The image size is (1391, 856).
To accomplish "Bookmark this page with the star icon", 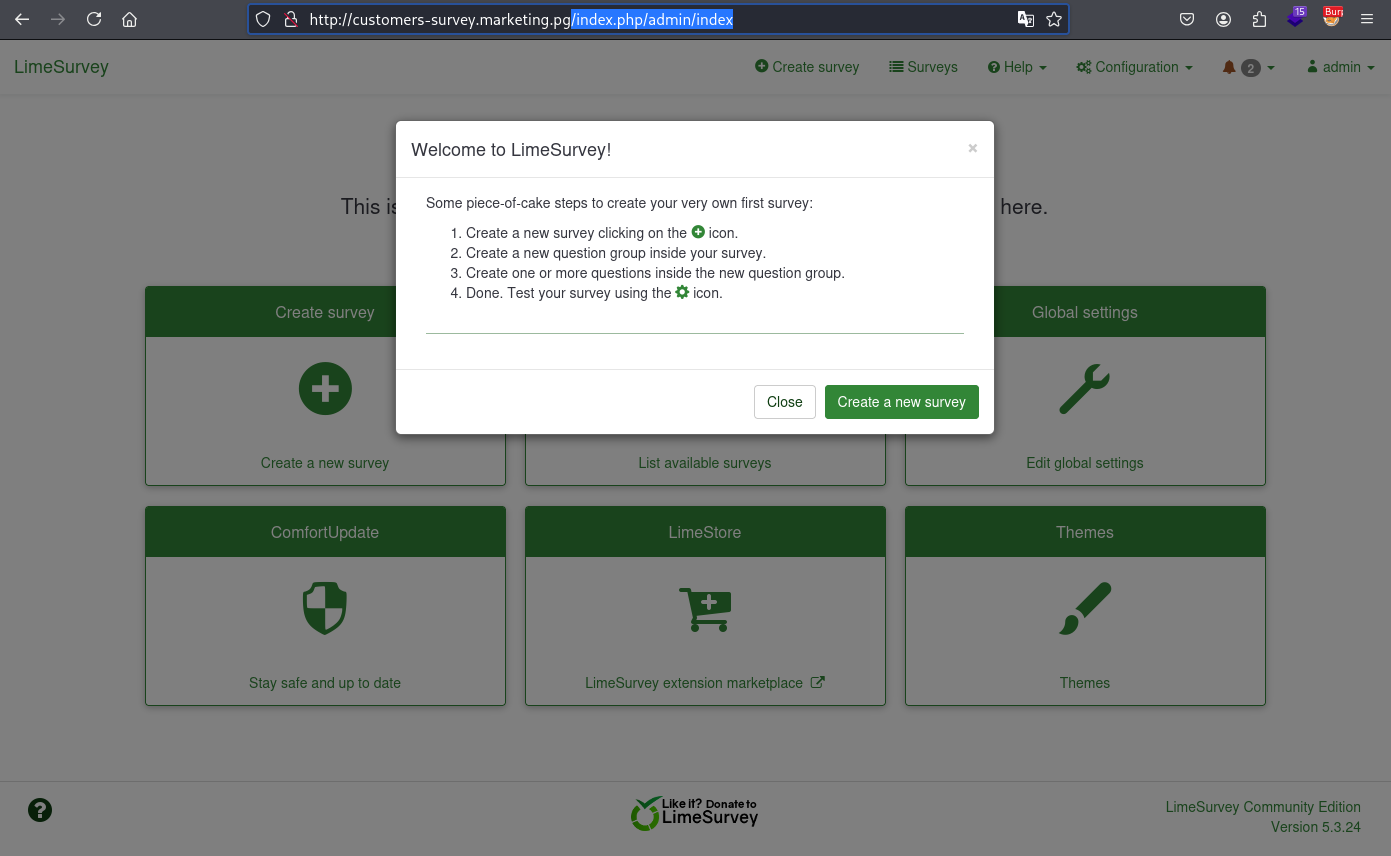I will (1054, 19).
